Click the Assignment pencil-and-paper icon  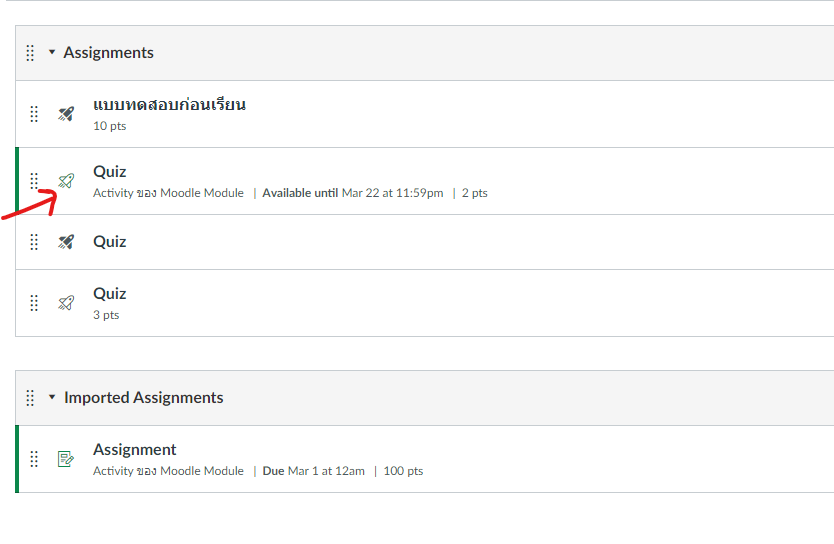[66, 459]
